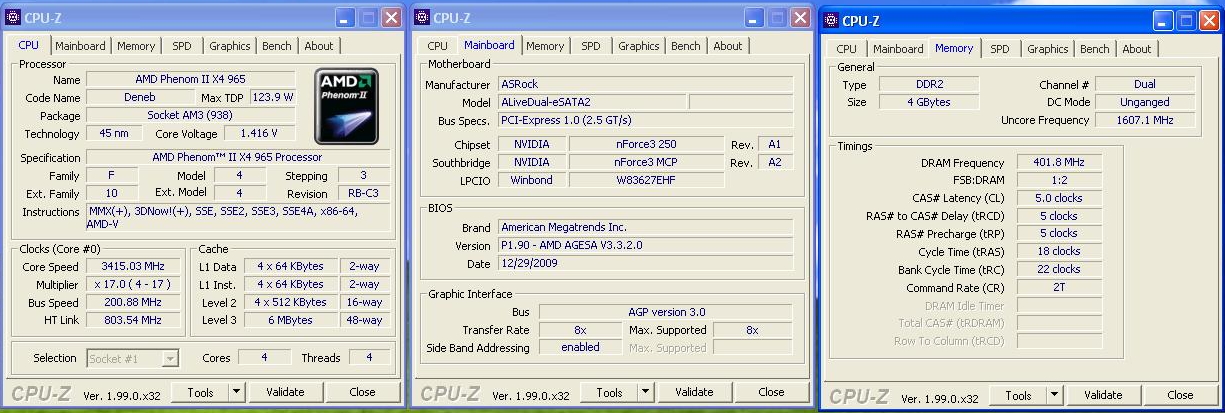Viewport: 1225px width, 413px height.
Task: Click the CPU-Z app icon in the middle window title bar
Action: (421, 18)
